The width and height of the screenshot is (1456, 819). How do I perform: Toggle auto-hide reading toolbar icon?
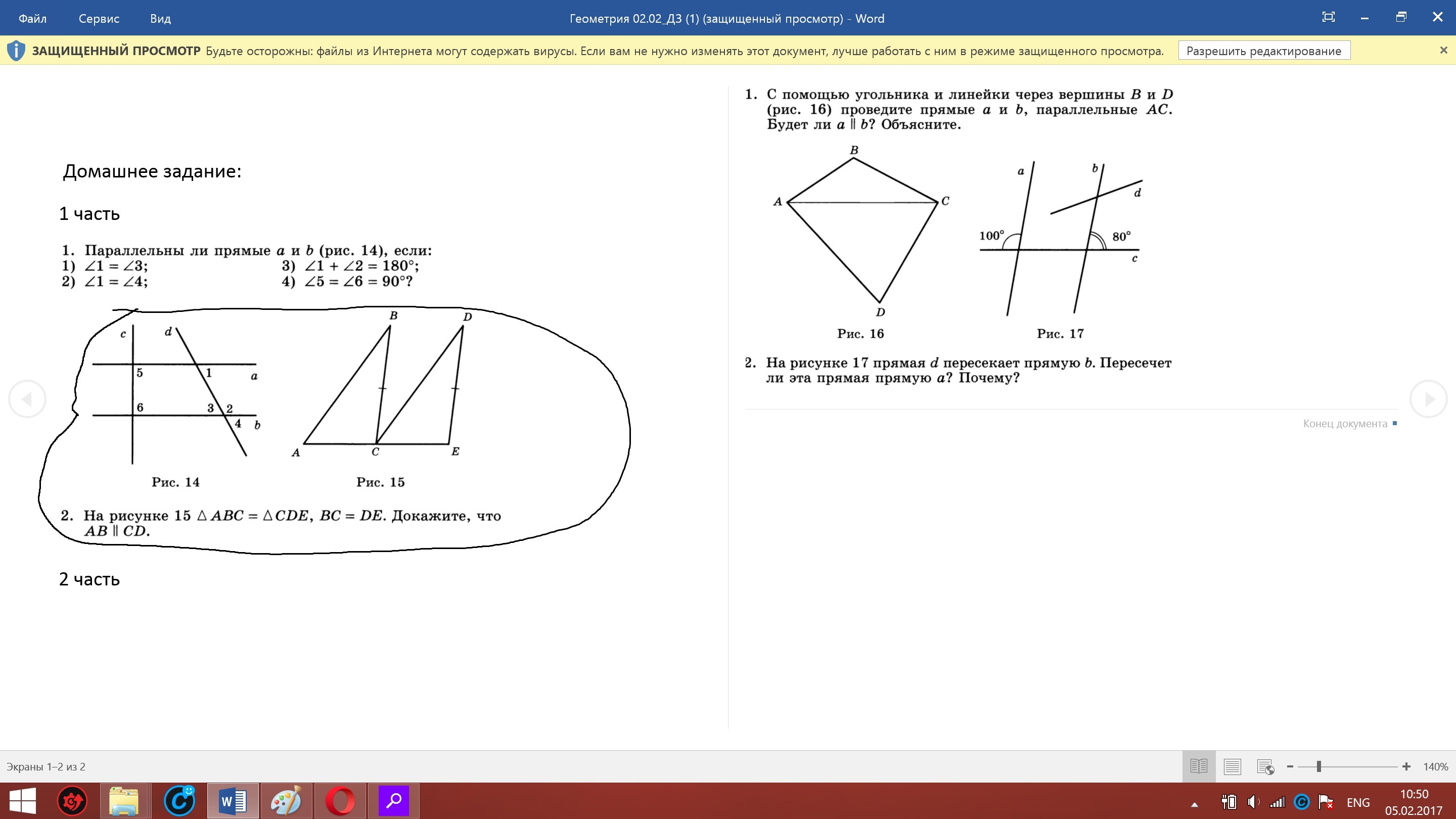pos(1328,18)
